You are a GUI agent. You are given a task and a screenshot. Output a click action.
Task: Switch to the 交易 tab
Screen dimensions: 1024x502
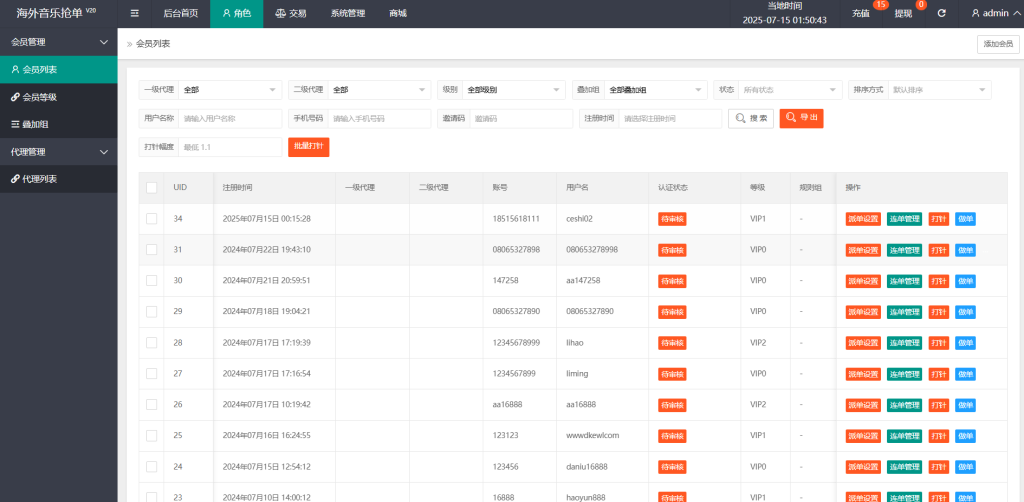click(x=291, y=13)
